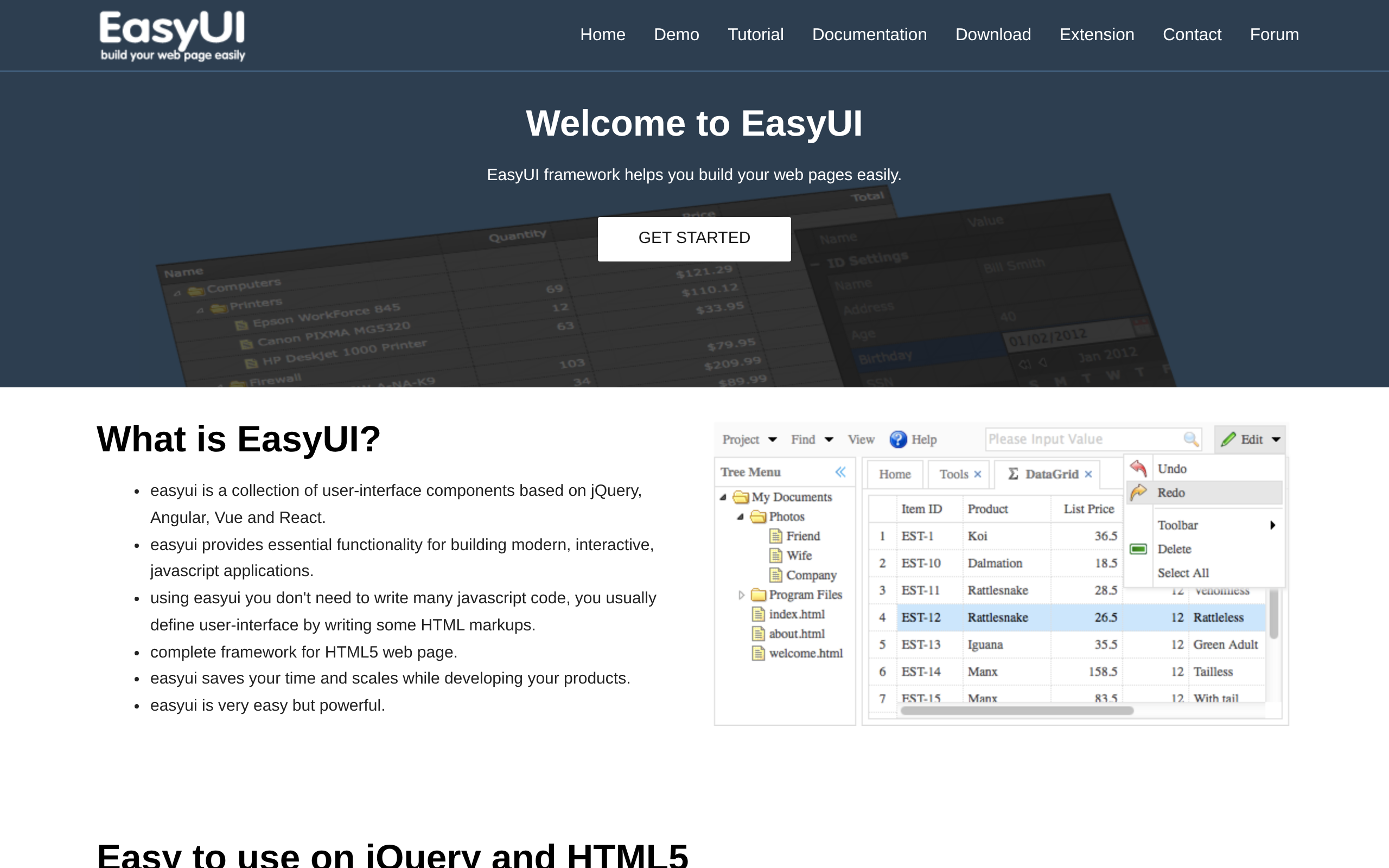Image resolution: width=1389 pixels, height=868 pixels.
Task: Click the GET STARTED button
Action: click(694, 238)
